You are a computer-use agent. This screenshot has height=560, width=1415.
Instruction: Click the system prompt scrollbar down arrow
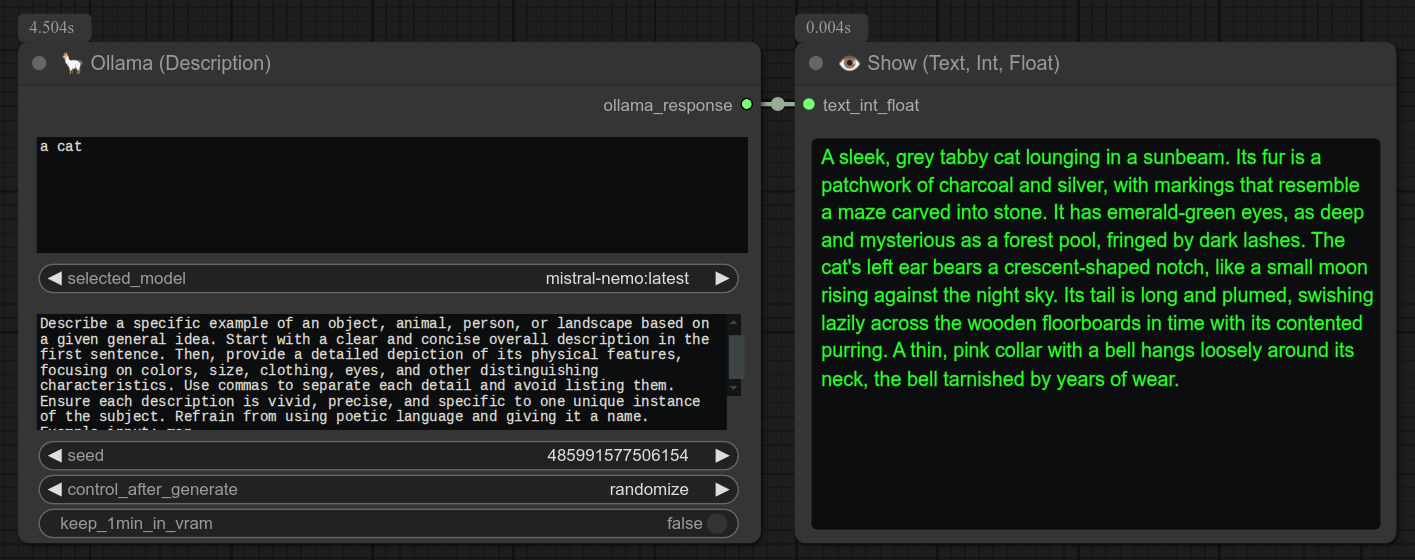point(735,387)
